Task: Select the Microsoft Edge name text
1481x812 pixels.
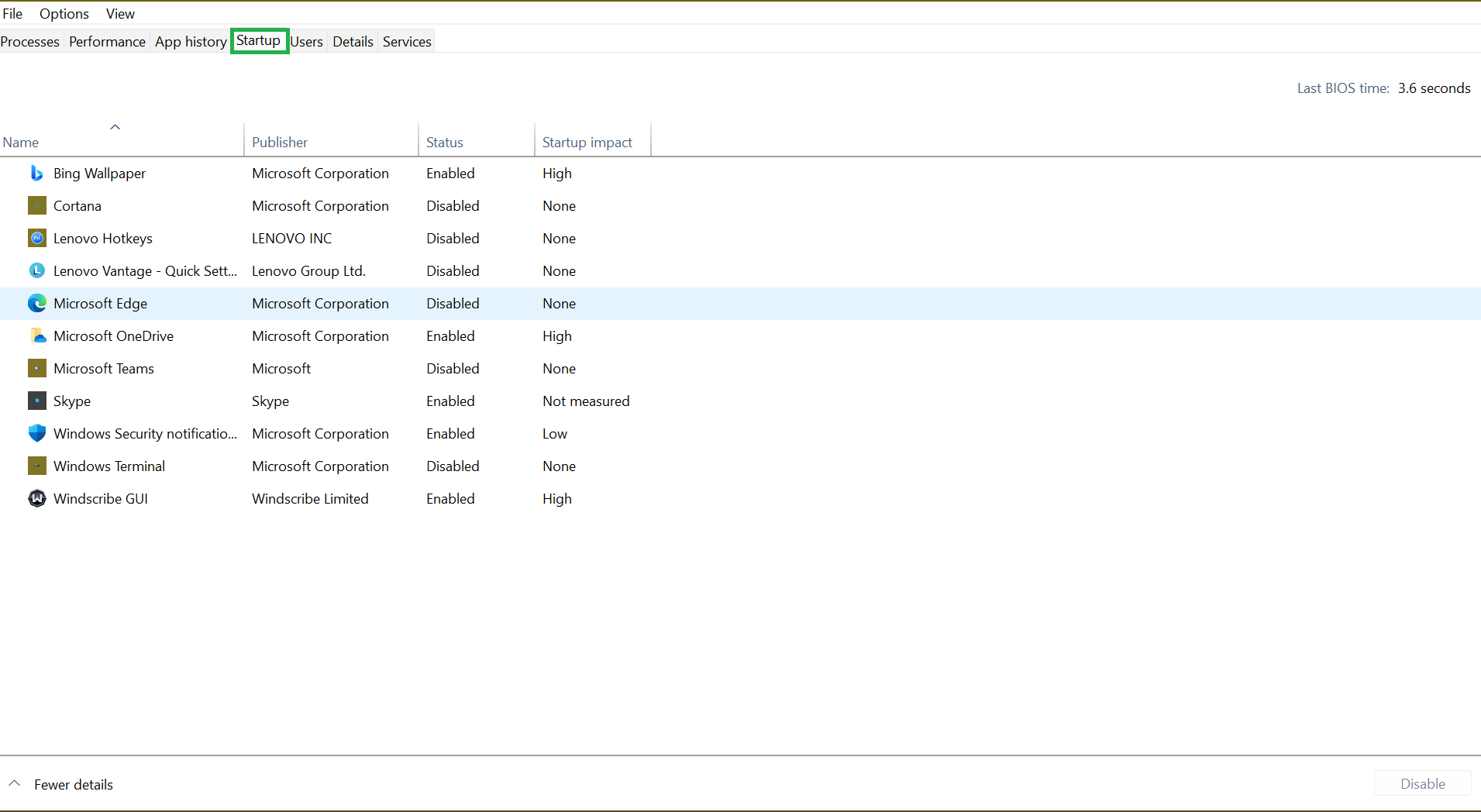Action: coord(100,304)
